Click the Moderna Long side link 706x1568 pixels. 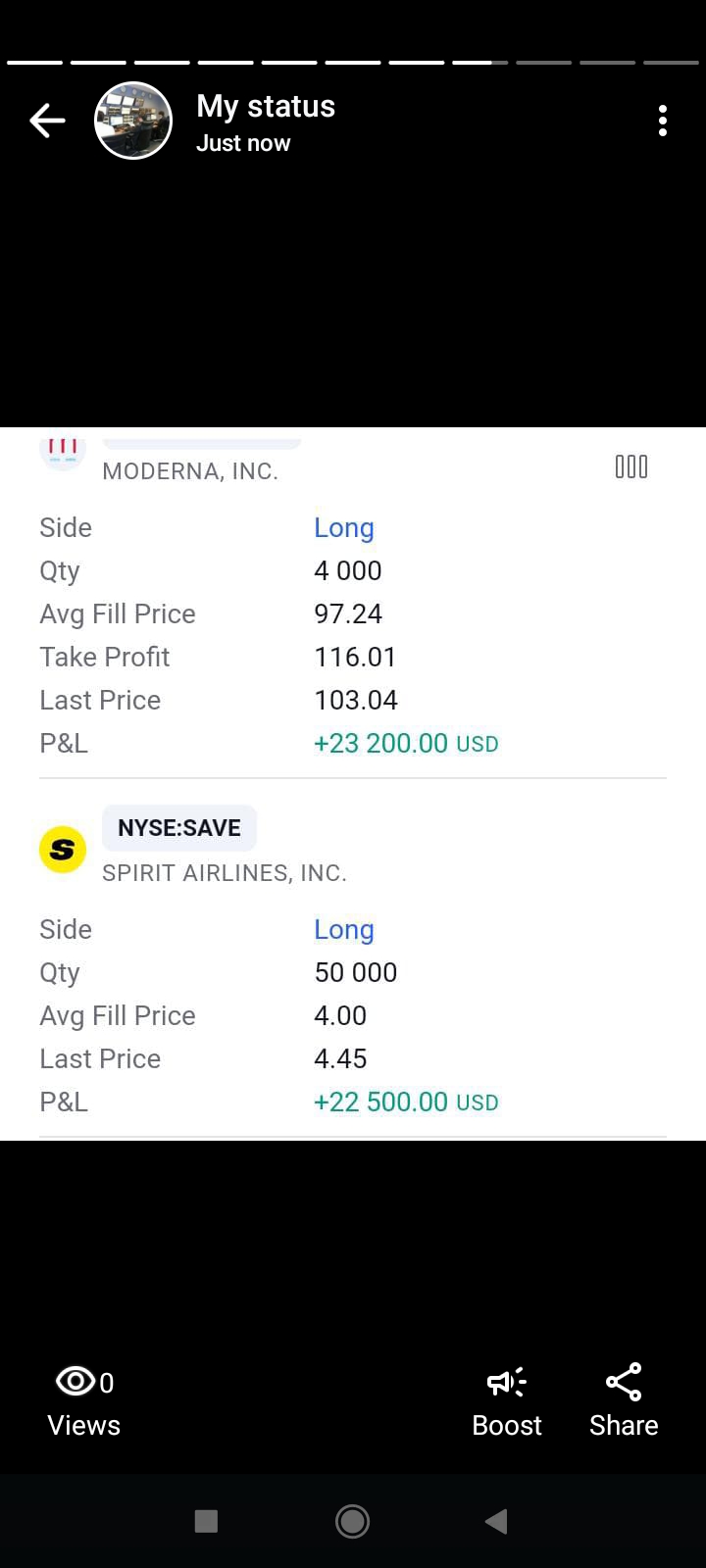(x=344, y=528)
